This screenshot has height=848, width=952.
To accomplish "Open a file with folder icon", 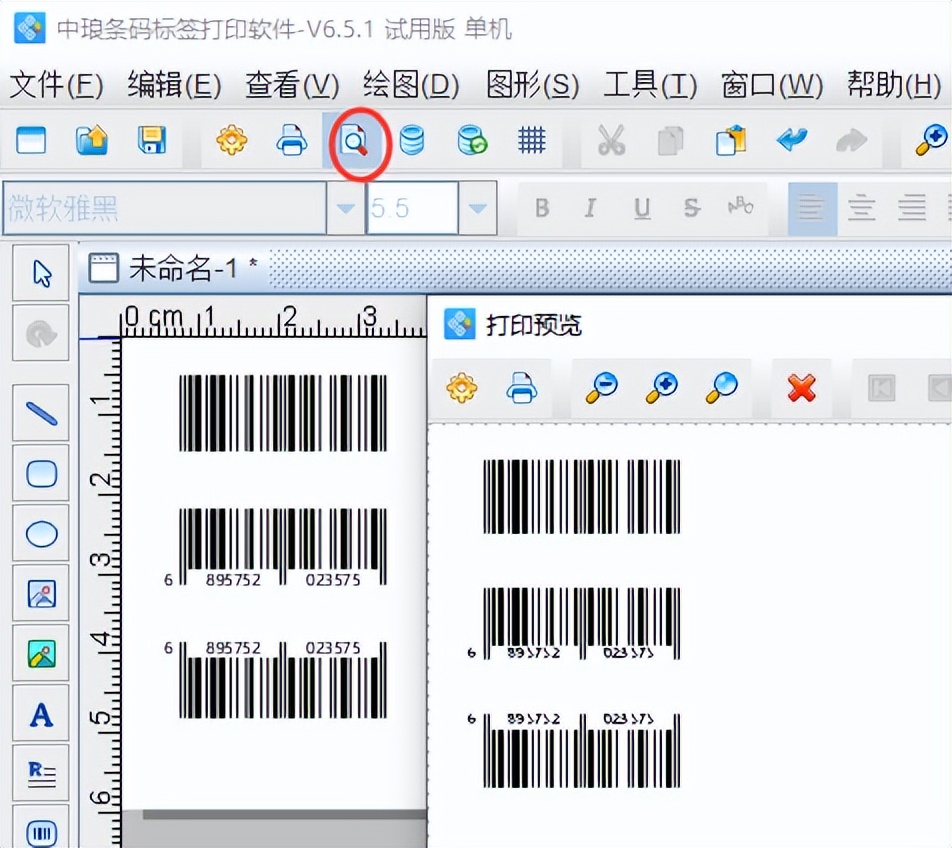I will pos(92,140).
